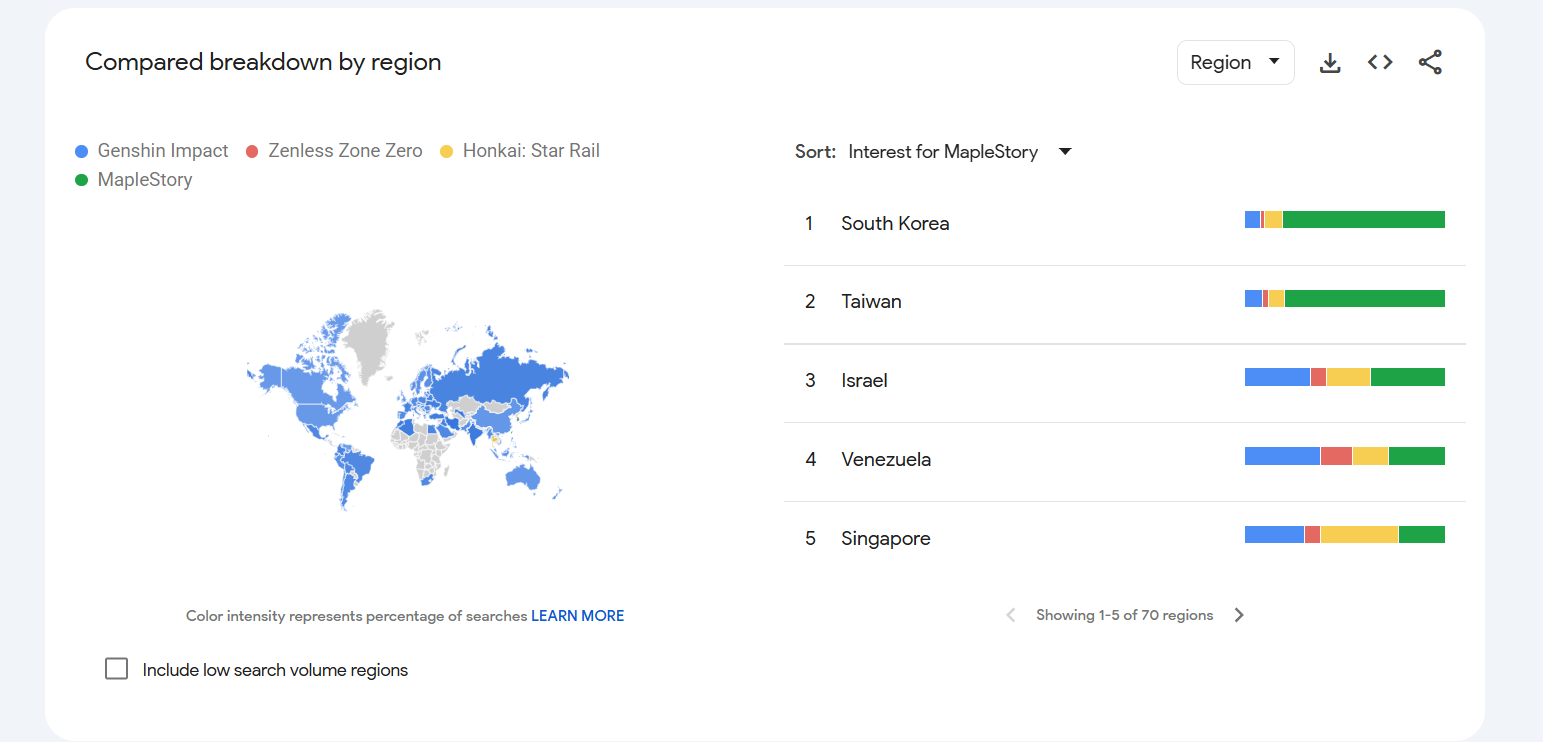Click the green MapleStory legend dot
The image size is (1543, 742).
82,180
